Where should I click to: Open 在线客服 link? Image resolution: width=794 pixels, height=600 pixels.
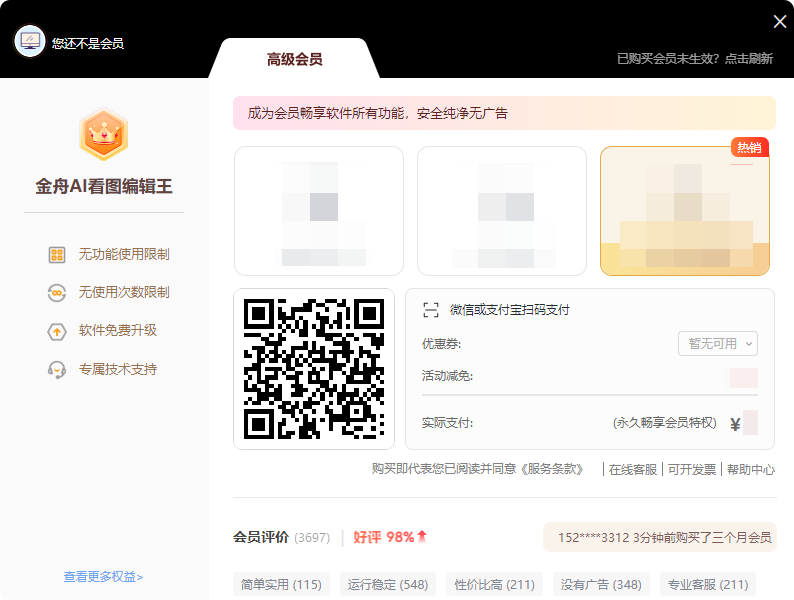[x=632, y=469]
